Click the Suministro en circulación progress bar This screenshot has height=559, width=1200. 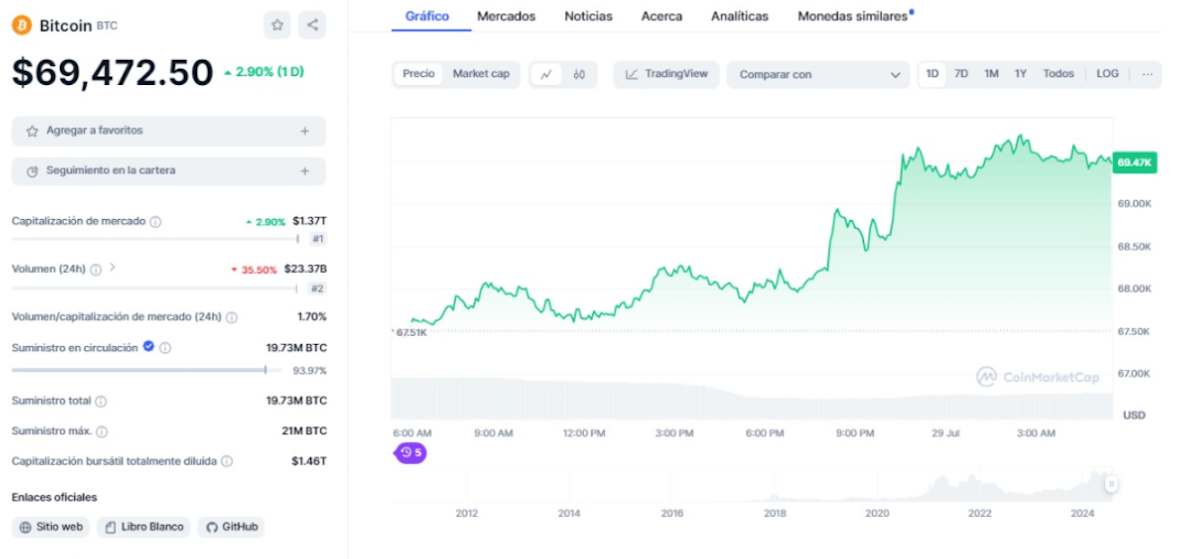click(146, 370)
